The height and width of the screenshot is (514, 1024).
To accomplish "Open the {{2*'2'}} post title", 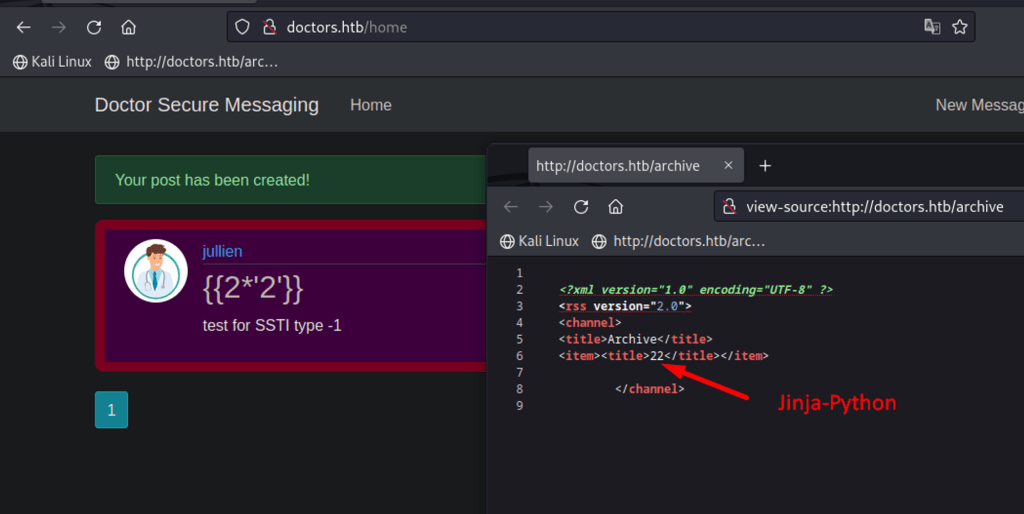I will 252,287.
